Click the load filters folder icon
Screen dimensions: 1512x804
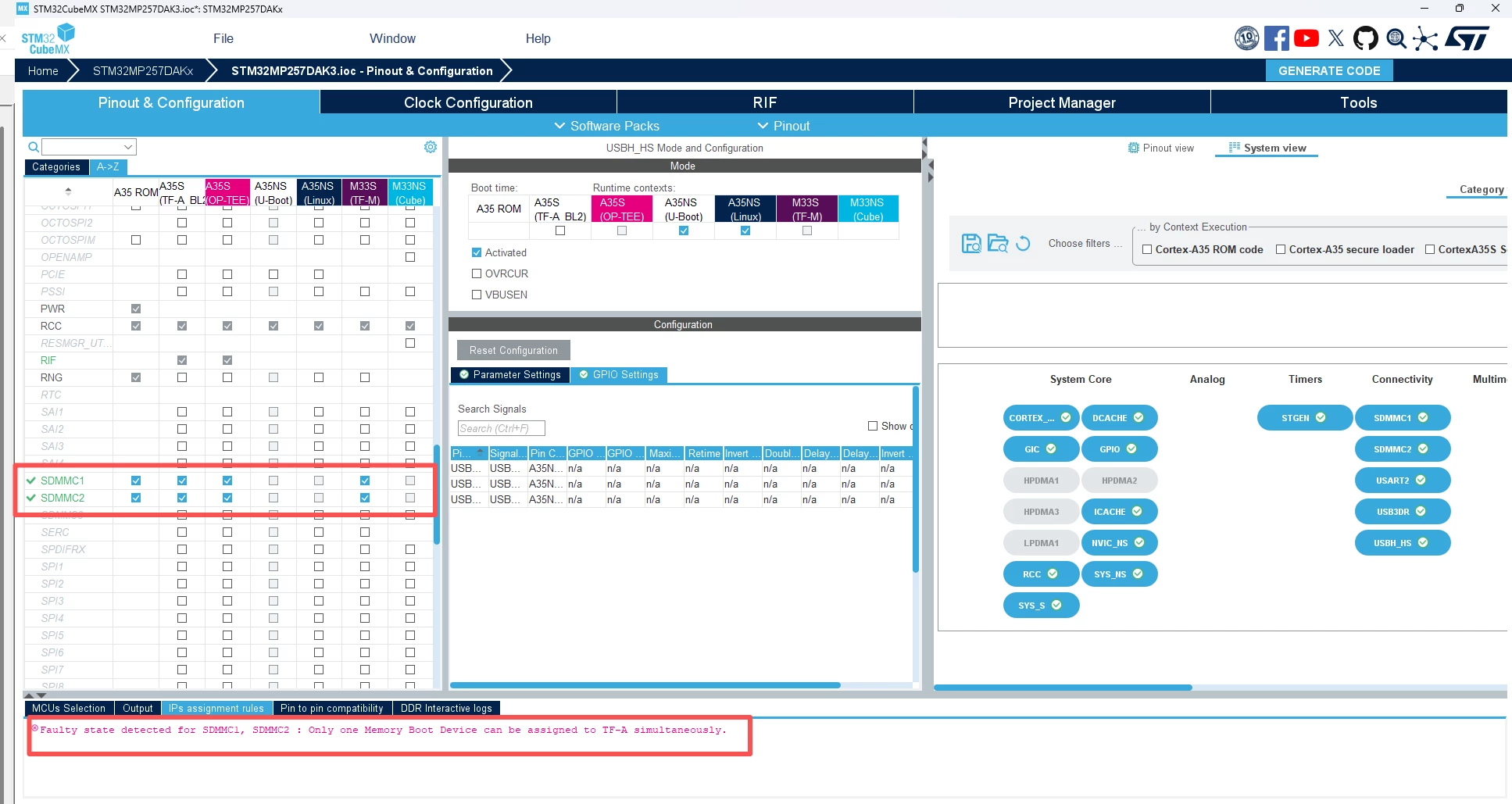point(998,244)
